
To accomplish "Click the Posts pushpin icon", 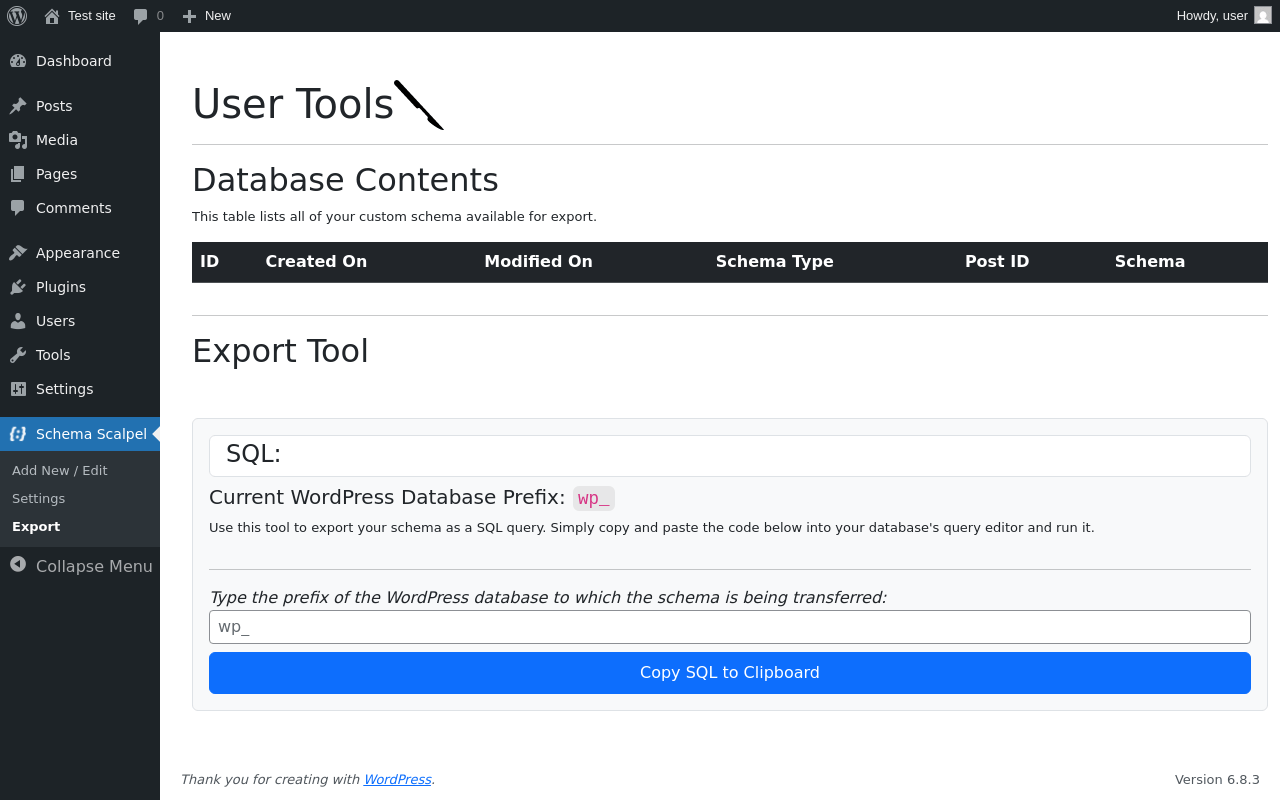I will point(18,106).
